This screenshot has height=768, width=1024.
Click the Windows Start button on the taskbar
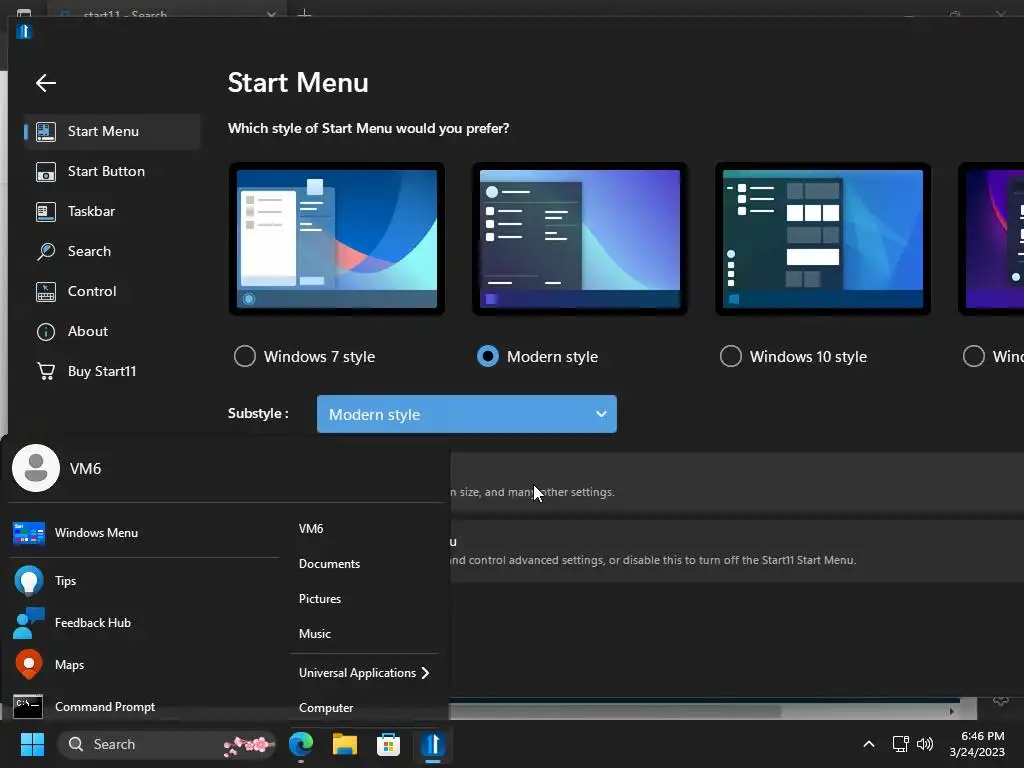pos(32,744)
